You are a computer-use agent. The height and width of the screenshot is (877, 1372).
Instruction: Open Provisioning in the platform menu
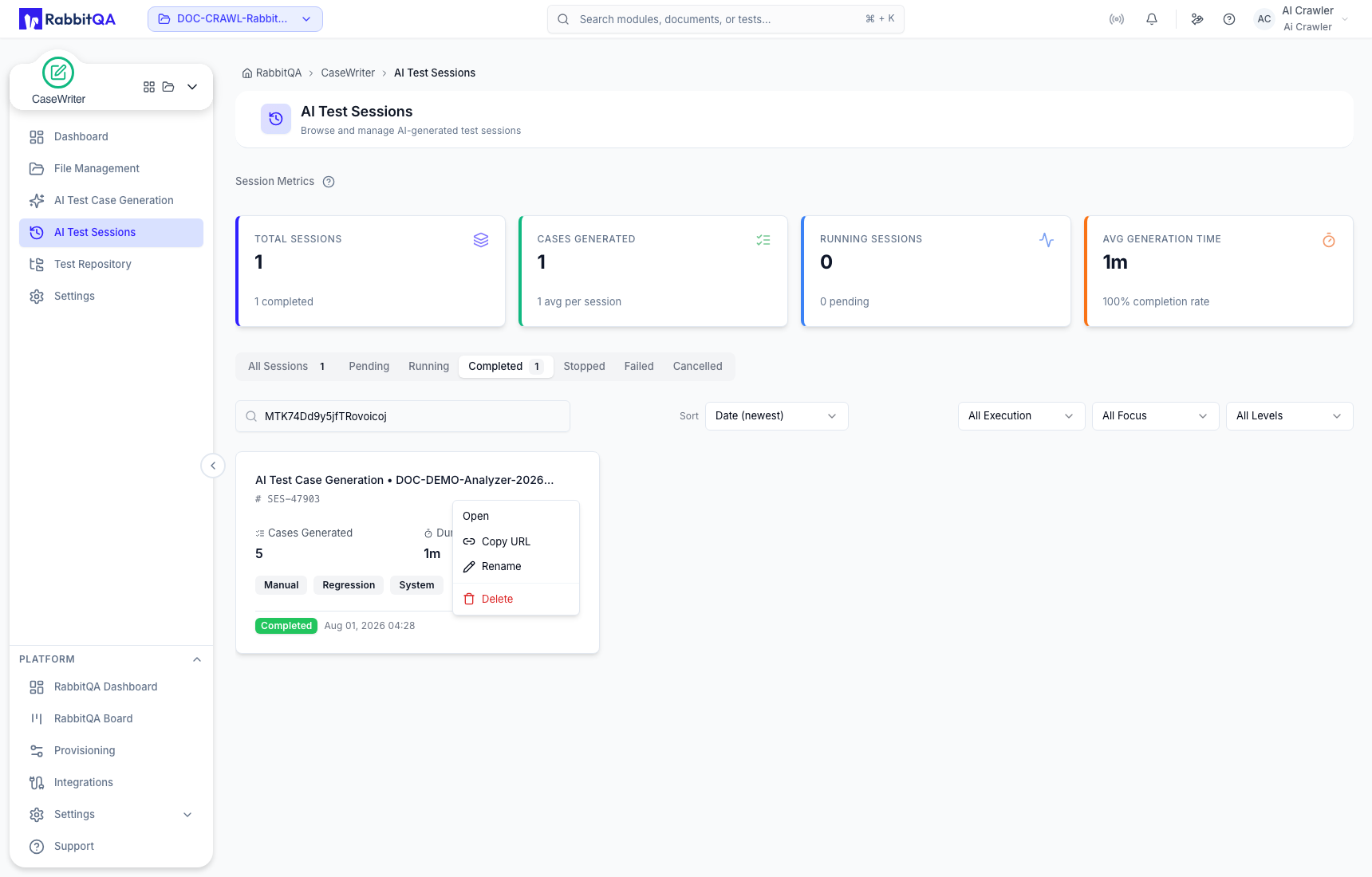(112, 751)
